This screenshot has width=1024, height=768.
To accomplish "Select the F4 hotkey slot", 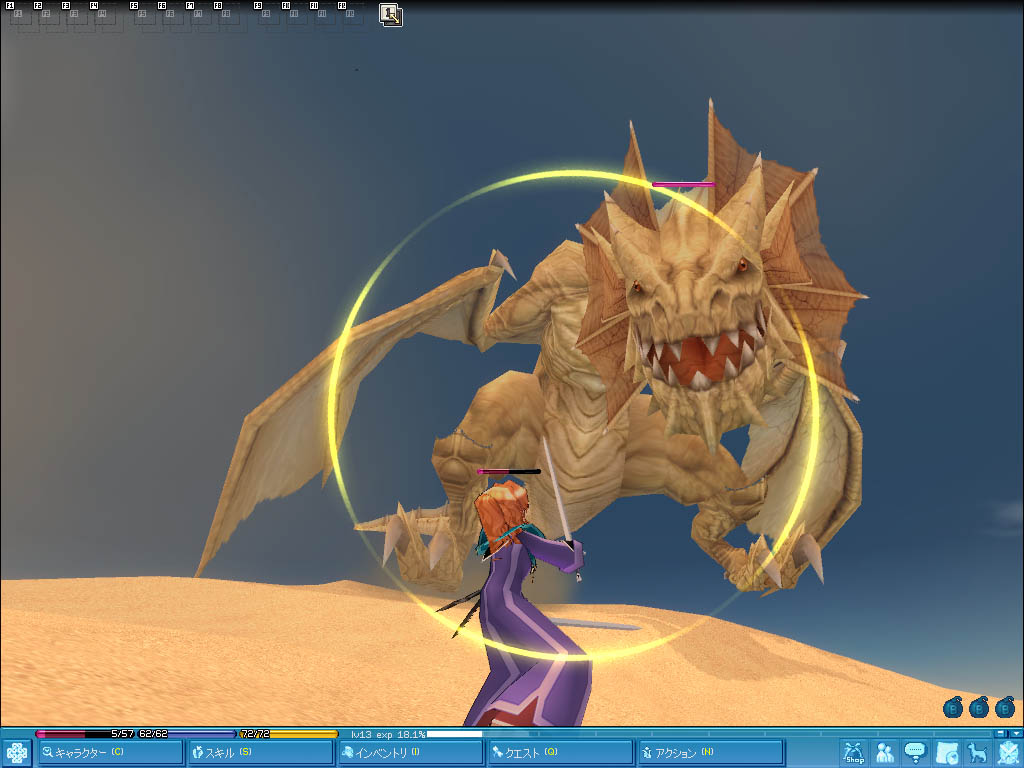I will (103, 16).
